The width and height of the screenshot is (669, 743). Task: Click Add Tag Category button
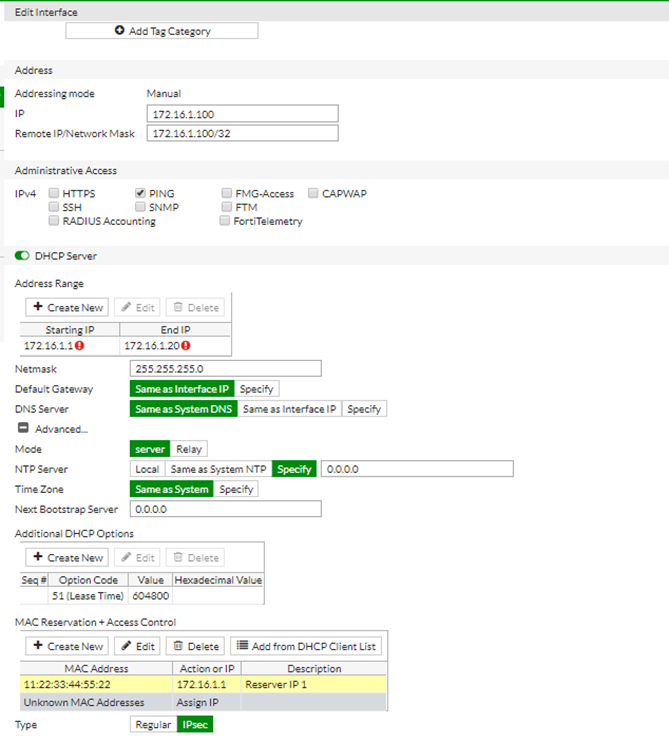(x=162, y=31)
